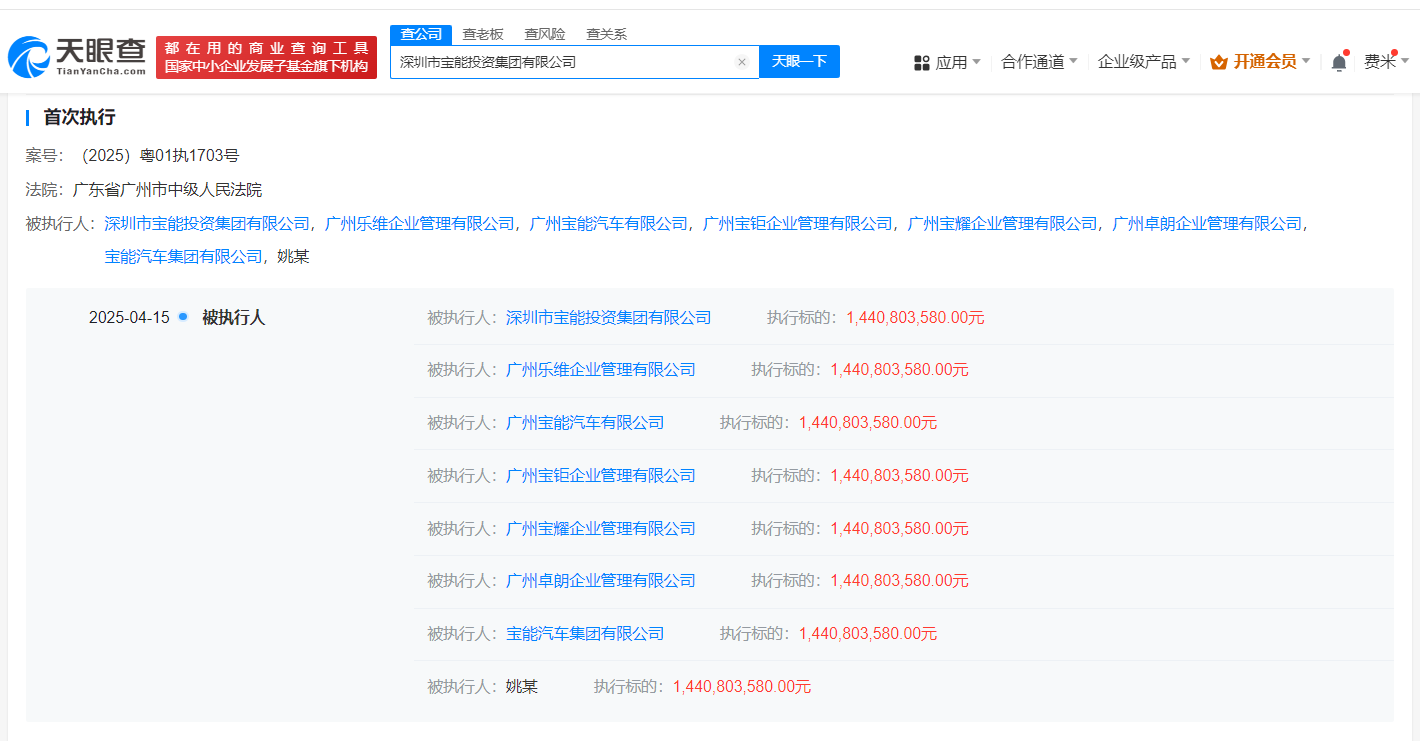Click the amount in the 广州宝能汽车有限公司 row
Image resolution: width=1420 pixels, height=741 pixels.
pyautogui.click(x=868, y=423)
